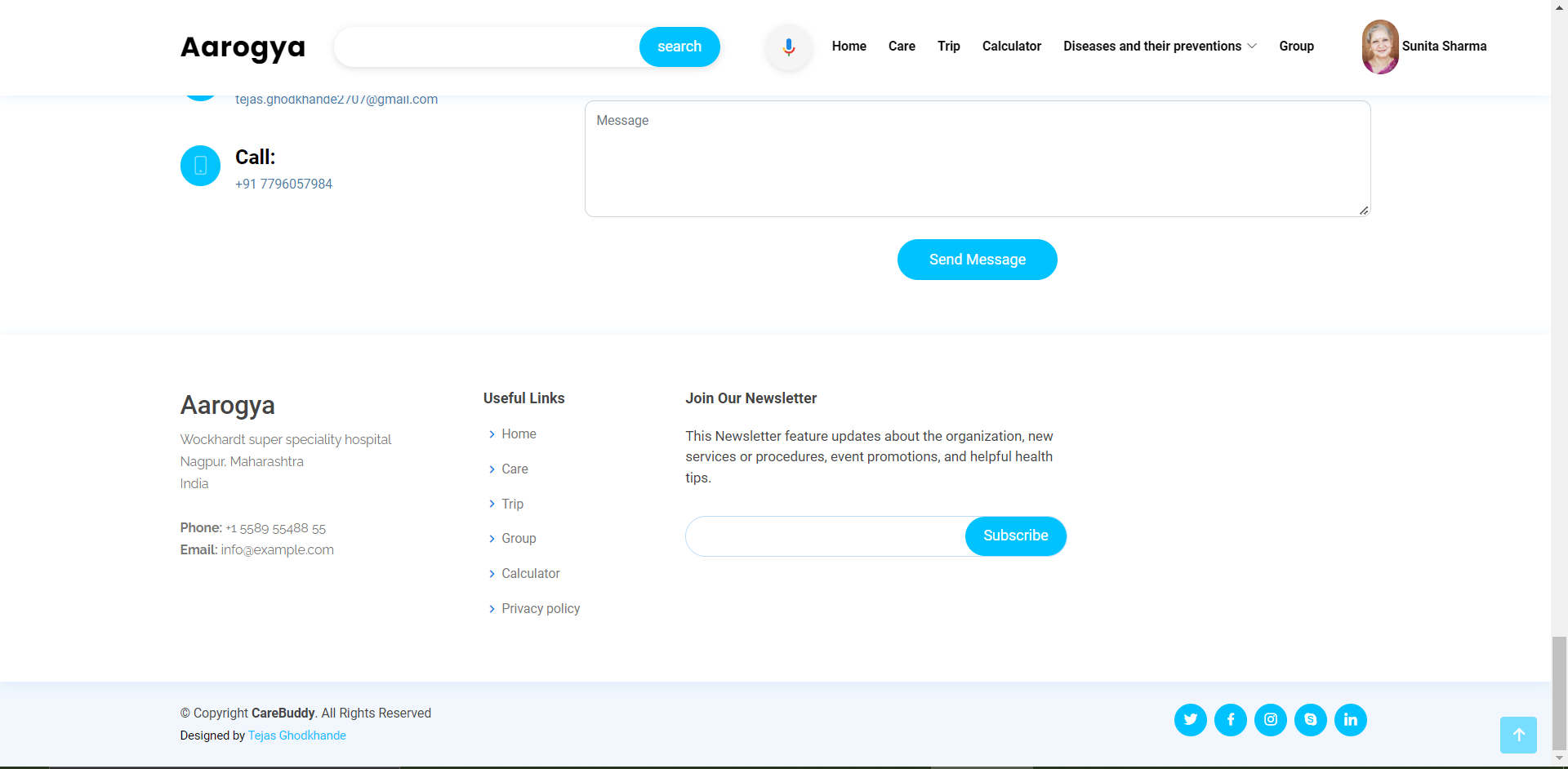Click the Skype social icon
1568x769 pixels.
click(1310, 719)
